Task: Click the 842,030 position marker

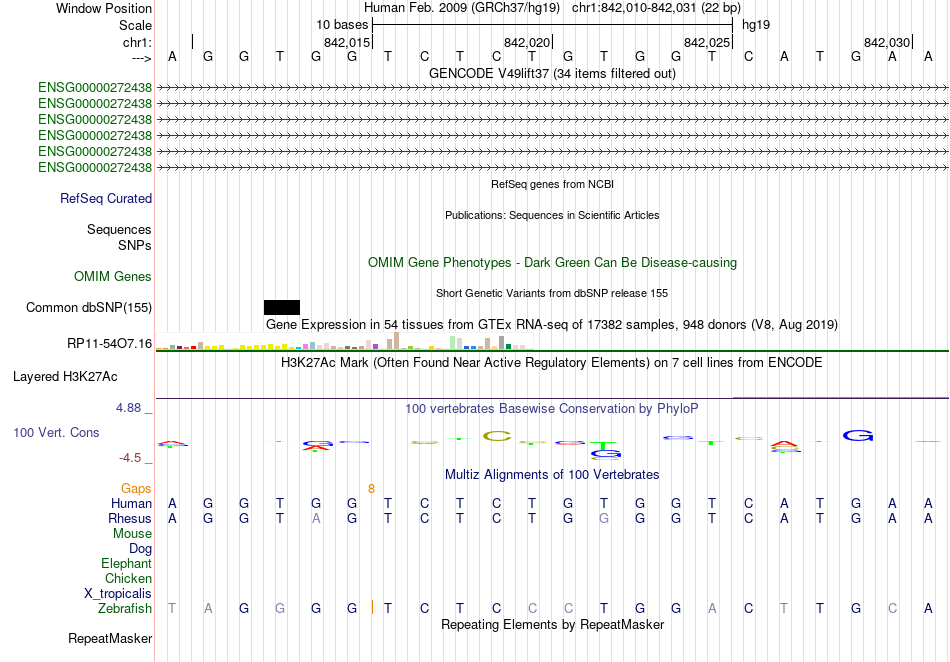Action: click(887, 42)
